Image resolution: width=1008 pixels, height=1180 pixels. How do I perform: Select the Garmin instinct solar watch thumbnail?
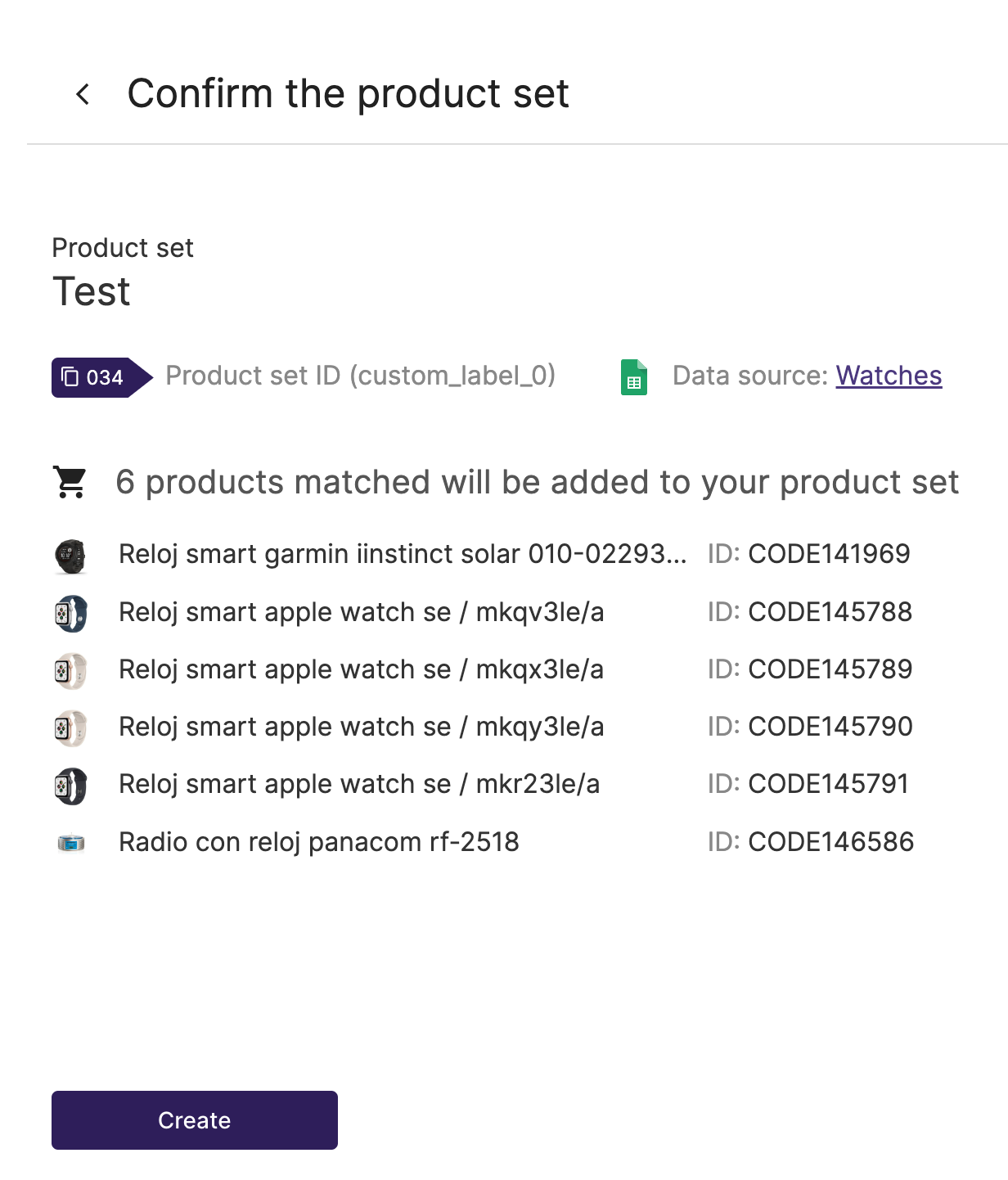(x=70, y=556)
